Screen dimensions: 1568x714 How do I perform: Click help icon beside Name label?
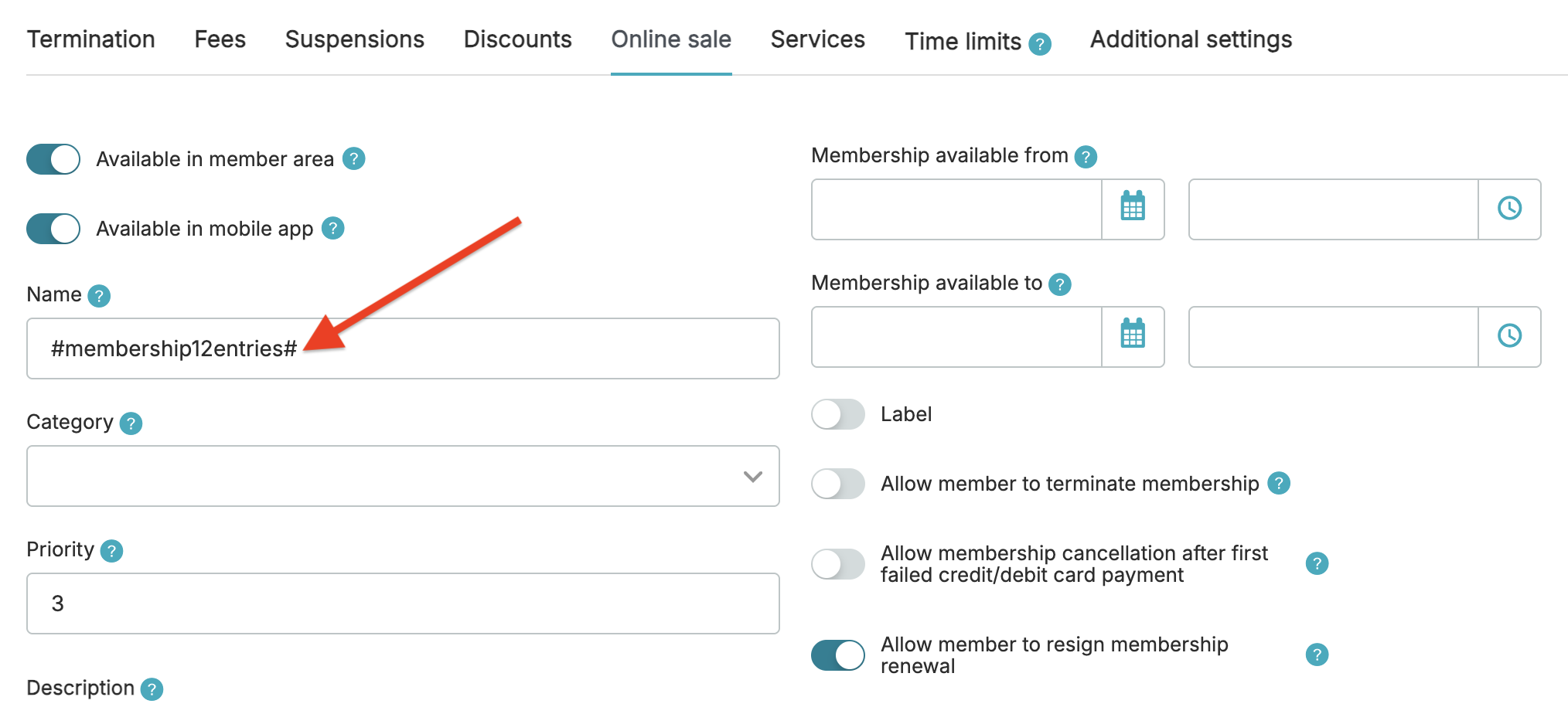[99, 296]
